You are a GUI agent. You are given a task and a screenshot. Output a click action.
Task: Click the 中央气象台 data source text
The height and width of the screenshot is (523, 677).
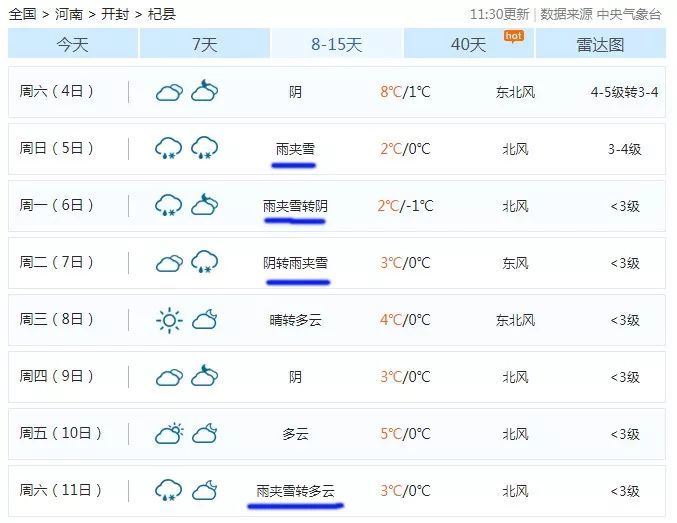point(629,14)
